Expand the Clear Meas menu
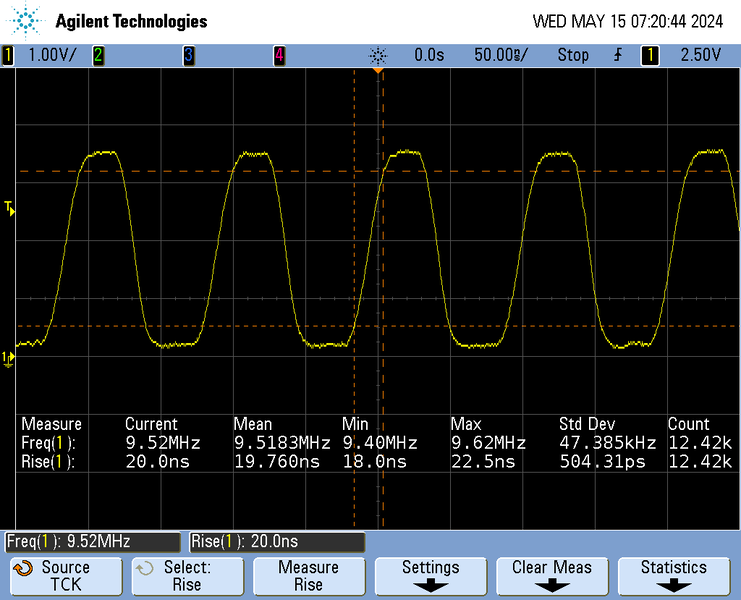The image size is (741, 600). pos(552,576)
